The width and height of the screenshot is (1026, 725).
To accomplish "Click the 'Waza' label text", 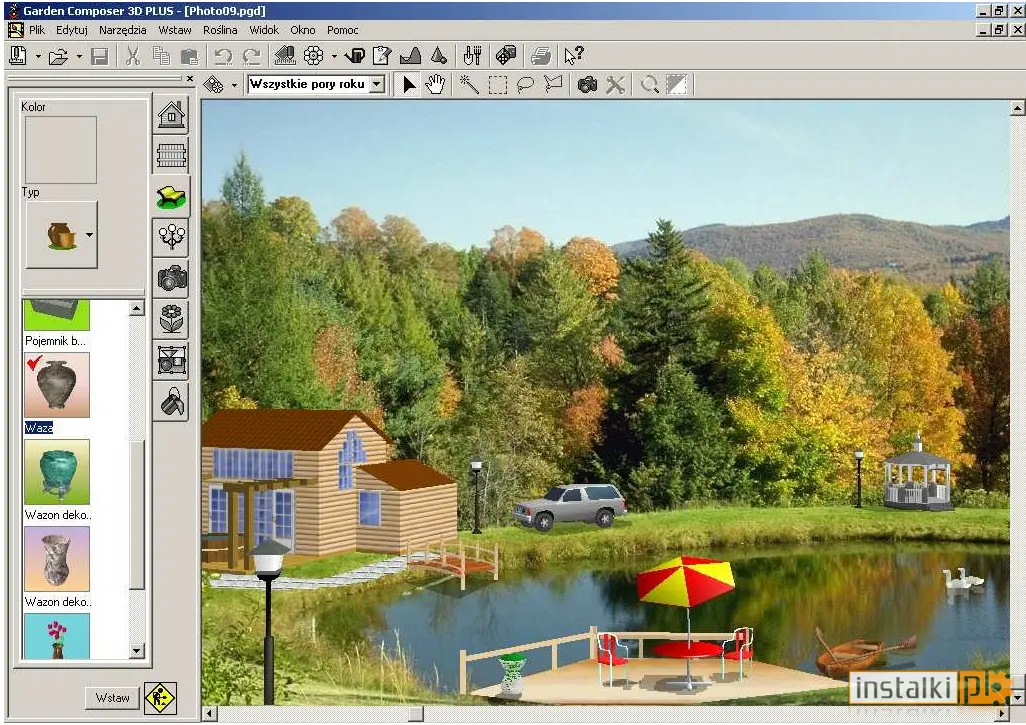I will coord(39,428).
